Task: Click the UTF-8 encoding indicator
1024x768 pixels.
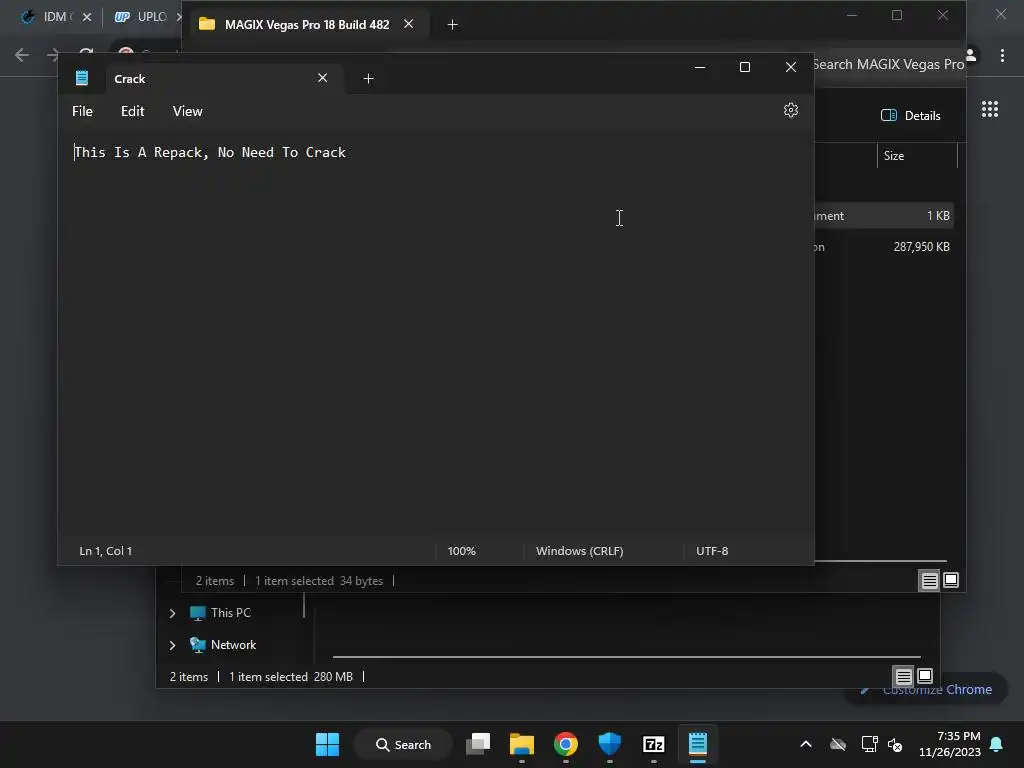Action: point(712,551)
